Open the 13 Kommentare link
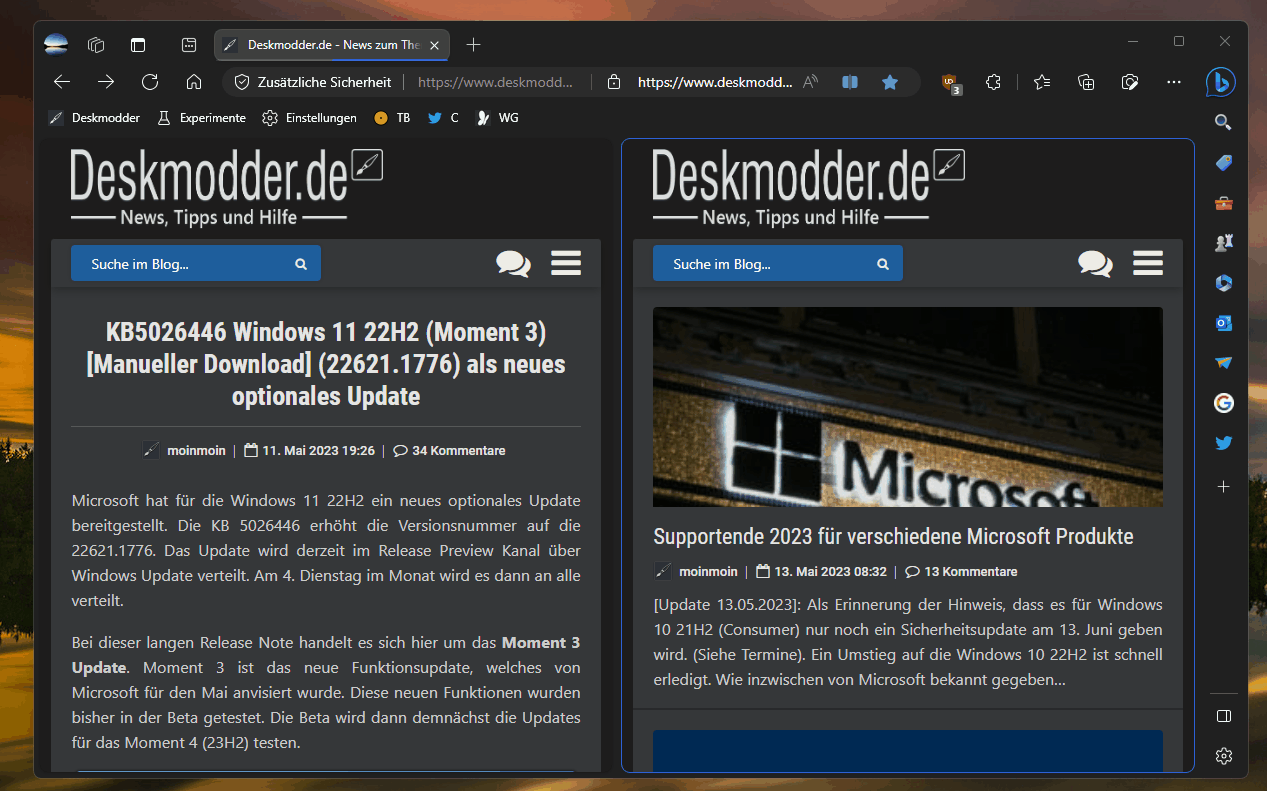 pos(961,572)
